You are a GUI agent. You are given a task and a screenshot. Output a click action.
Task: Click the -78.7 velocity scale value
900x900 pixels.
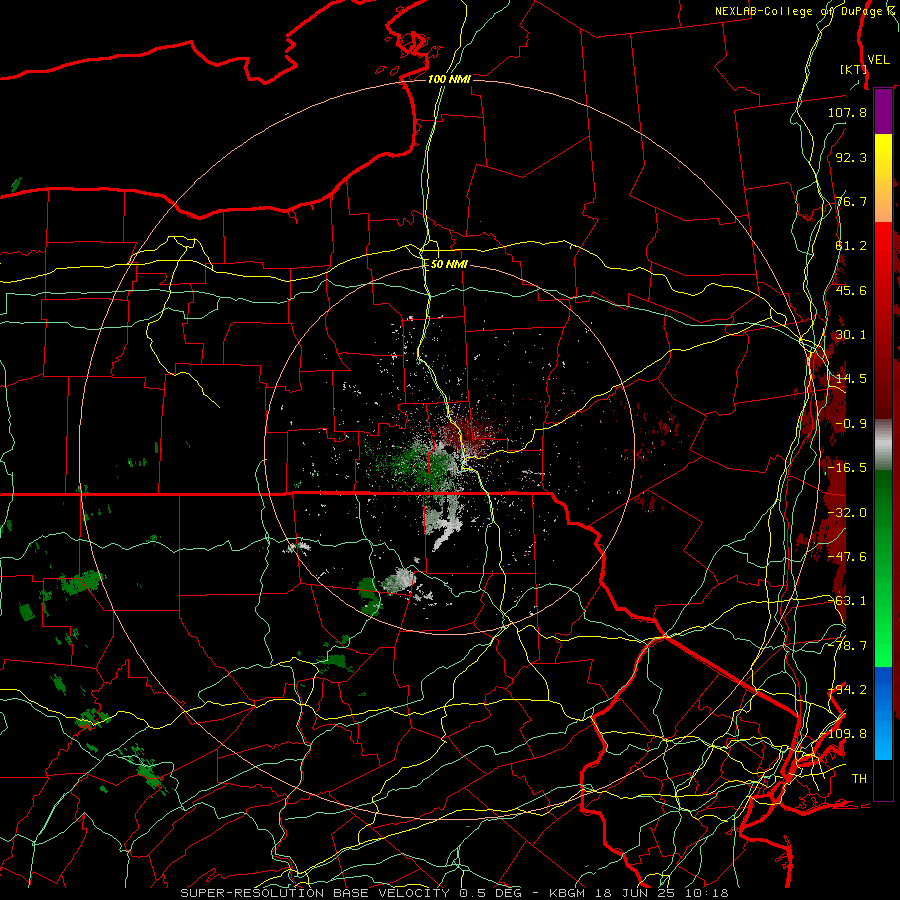pyautogui.click(x=847, y=646)
